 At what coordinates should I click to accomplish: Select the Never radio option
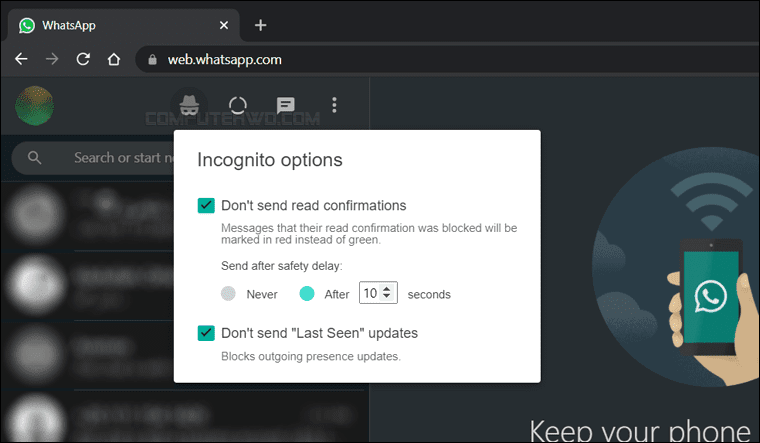tap(228, 294)
